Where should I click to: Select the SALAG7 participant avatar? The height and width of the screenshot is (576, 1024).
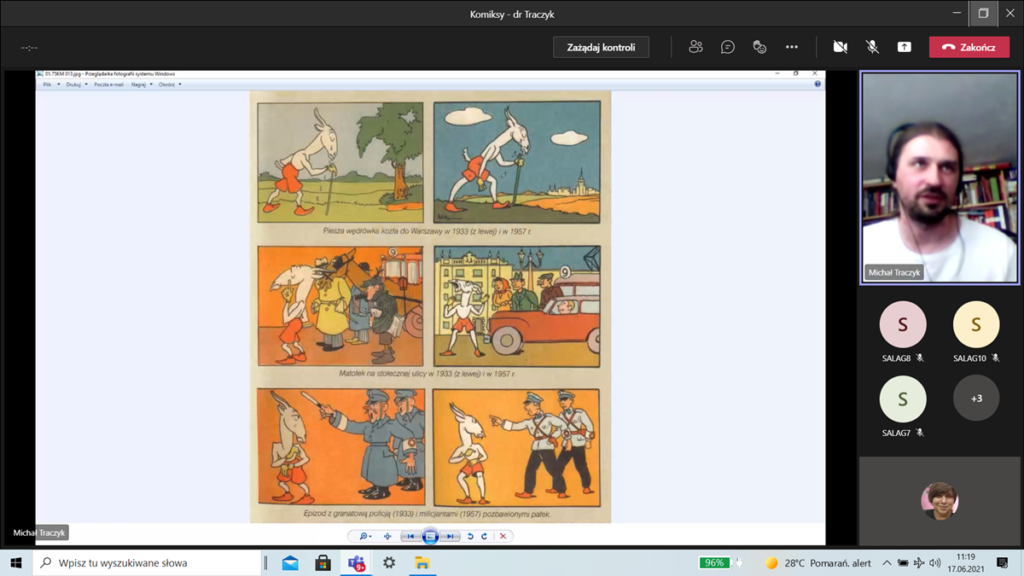pyautogui.click(x=903, y=398)
